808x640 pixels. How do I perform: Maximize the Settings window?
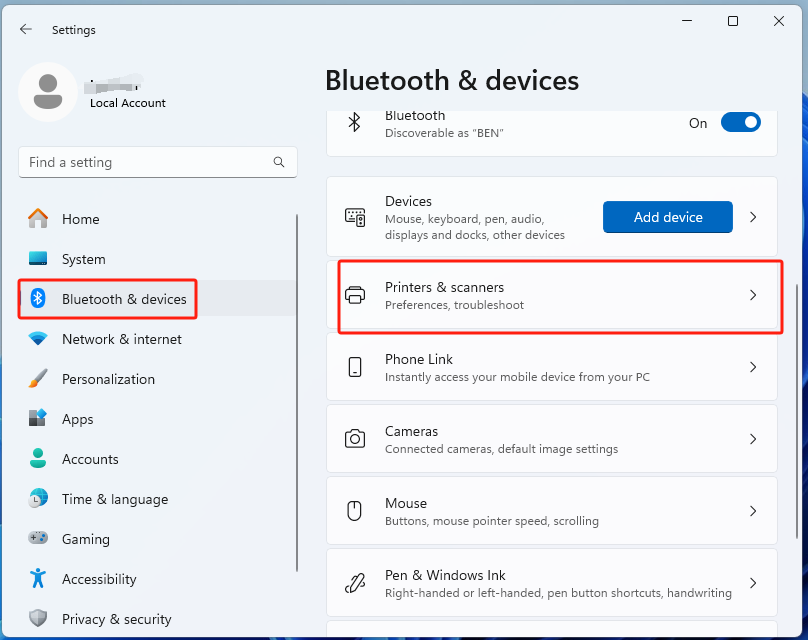[x=733, y=21]
